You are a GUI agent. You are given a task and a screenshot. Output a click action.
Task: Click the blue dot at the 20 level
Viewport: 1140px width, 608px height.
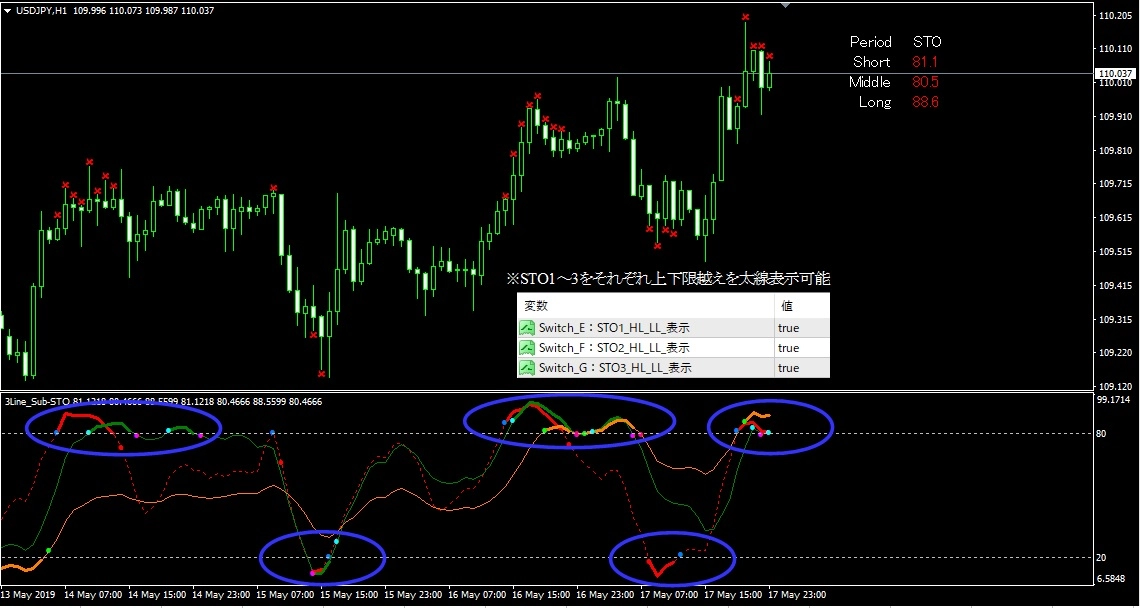click(329, 557)
